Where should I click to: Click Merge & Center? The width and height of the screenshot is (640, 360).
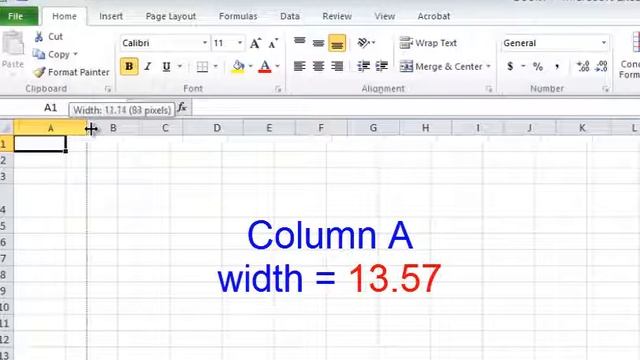[x=441, y=66]
